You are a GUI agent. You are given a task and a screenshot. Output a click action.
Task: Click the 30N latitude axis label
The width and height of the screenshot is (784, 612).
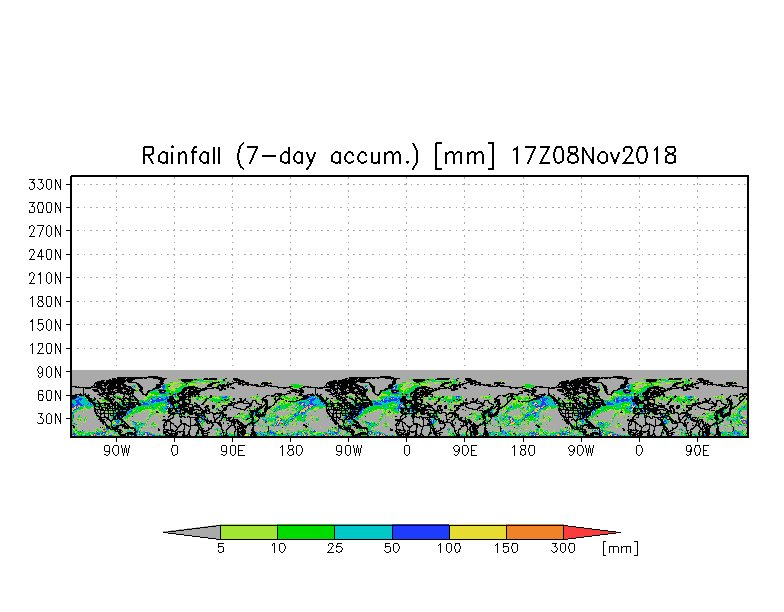point(49,418)
